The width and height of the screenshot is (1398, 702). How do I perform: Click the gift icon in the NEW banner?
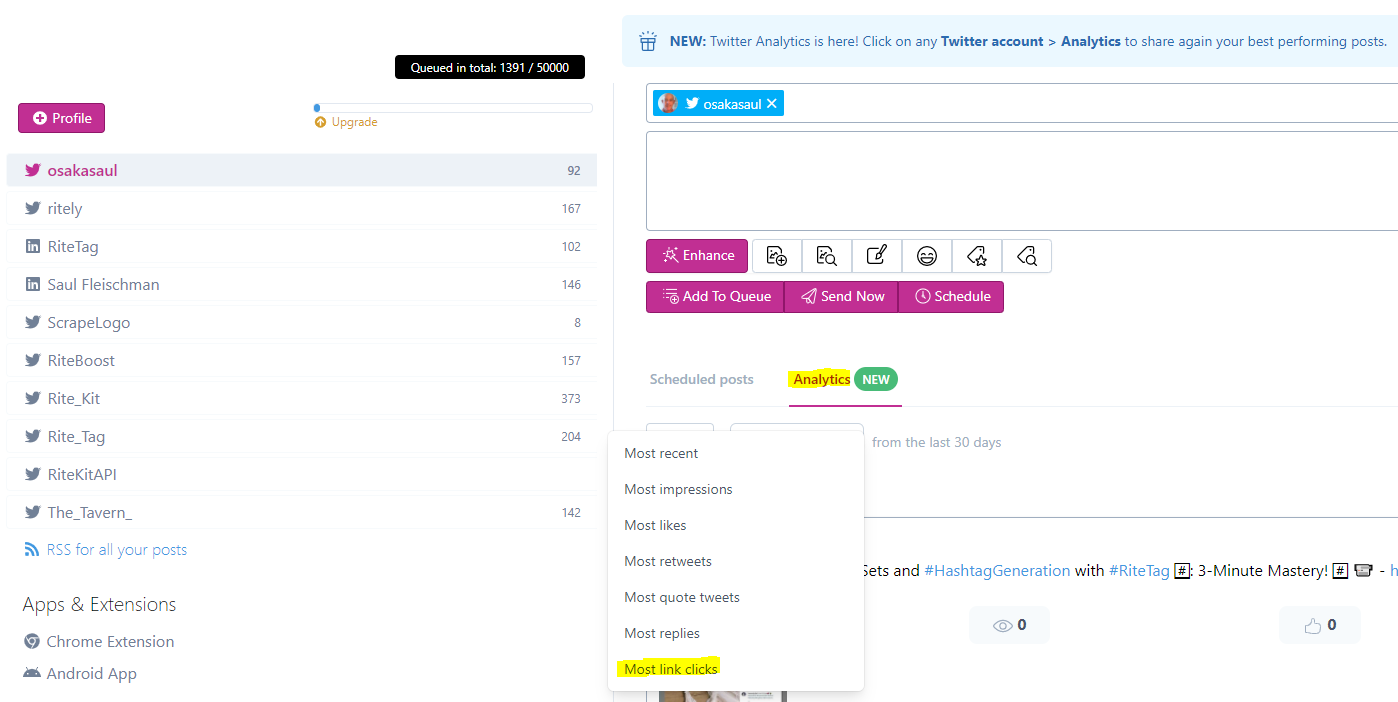648,41
